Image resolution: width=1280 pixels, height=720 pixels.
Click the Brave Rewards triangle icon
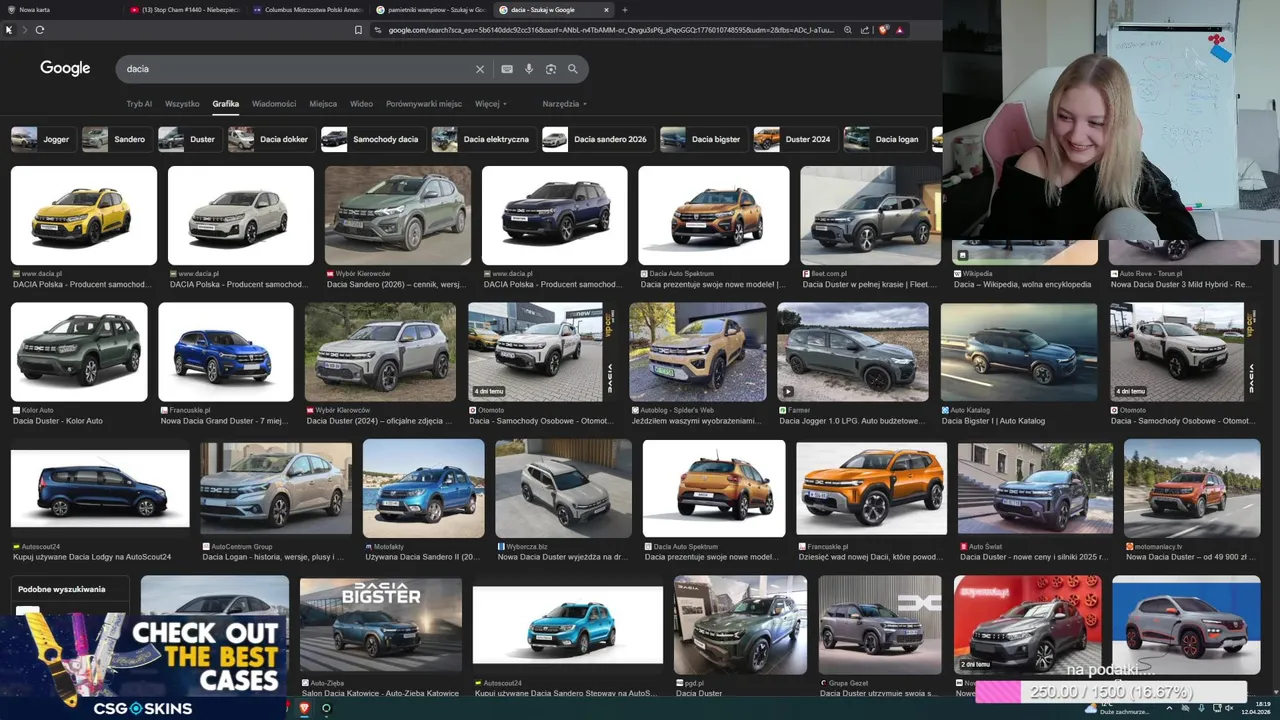pyautogui.click(x=899, y=30)
